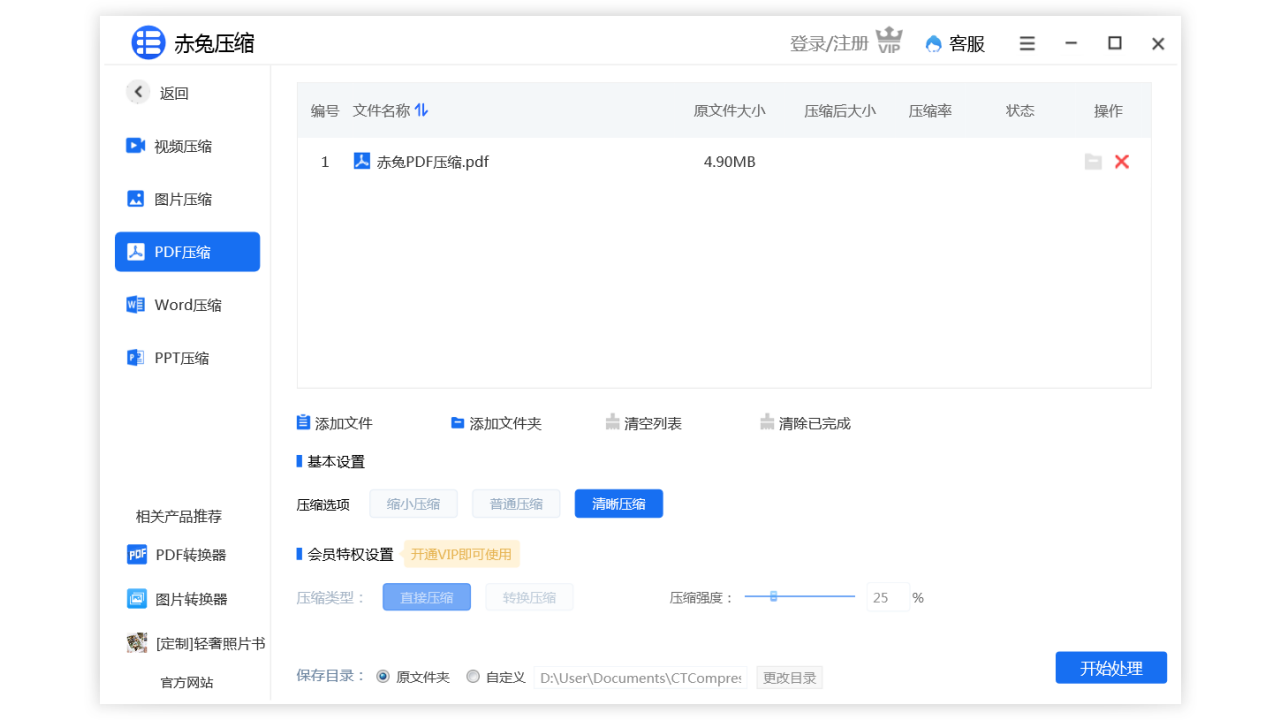
Task: Start processing with the 开始处理 button
Action: (1110, 667)
